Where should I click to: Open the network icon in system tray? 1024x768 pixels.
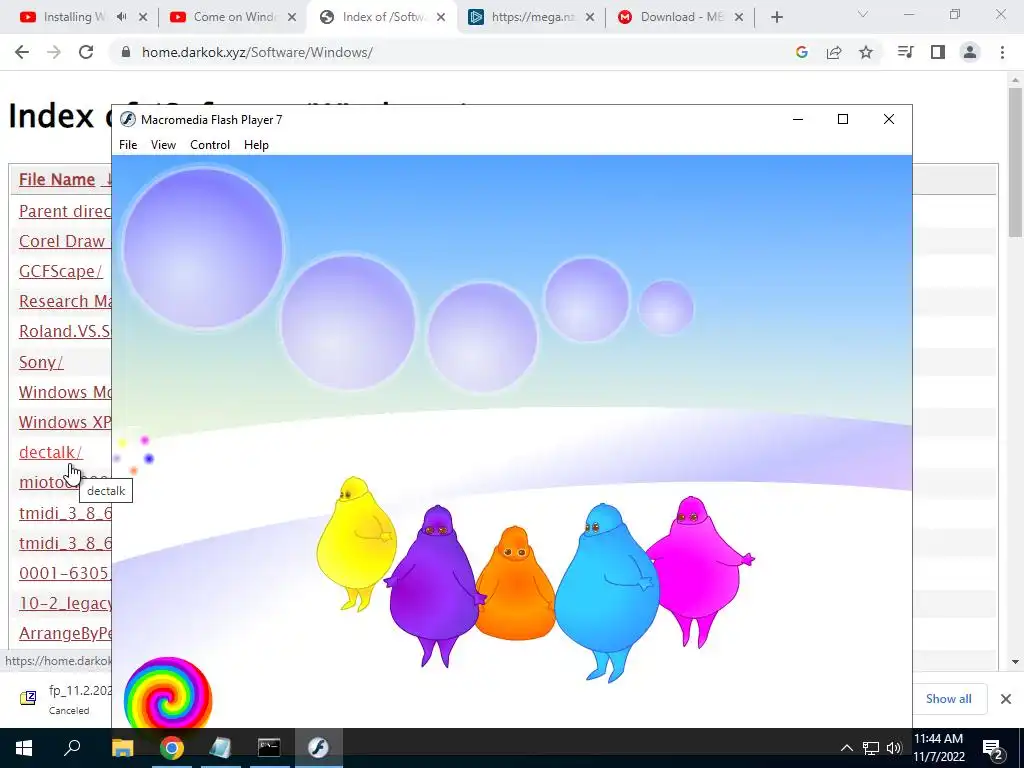[x=871, y=748]
